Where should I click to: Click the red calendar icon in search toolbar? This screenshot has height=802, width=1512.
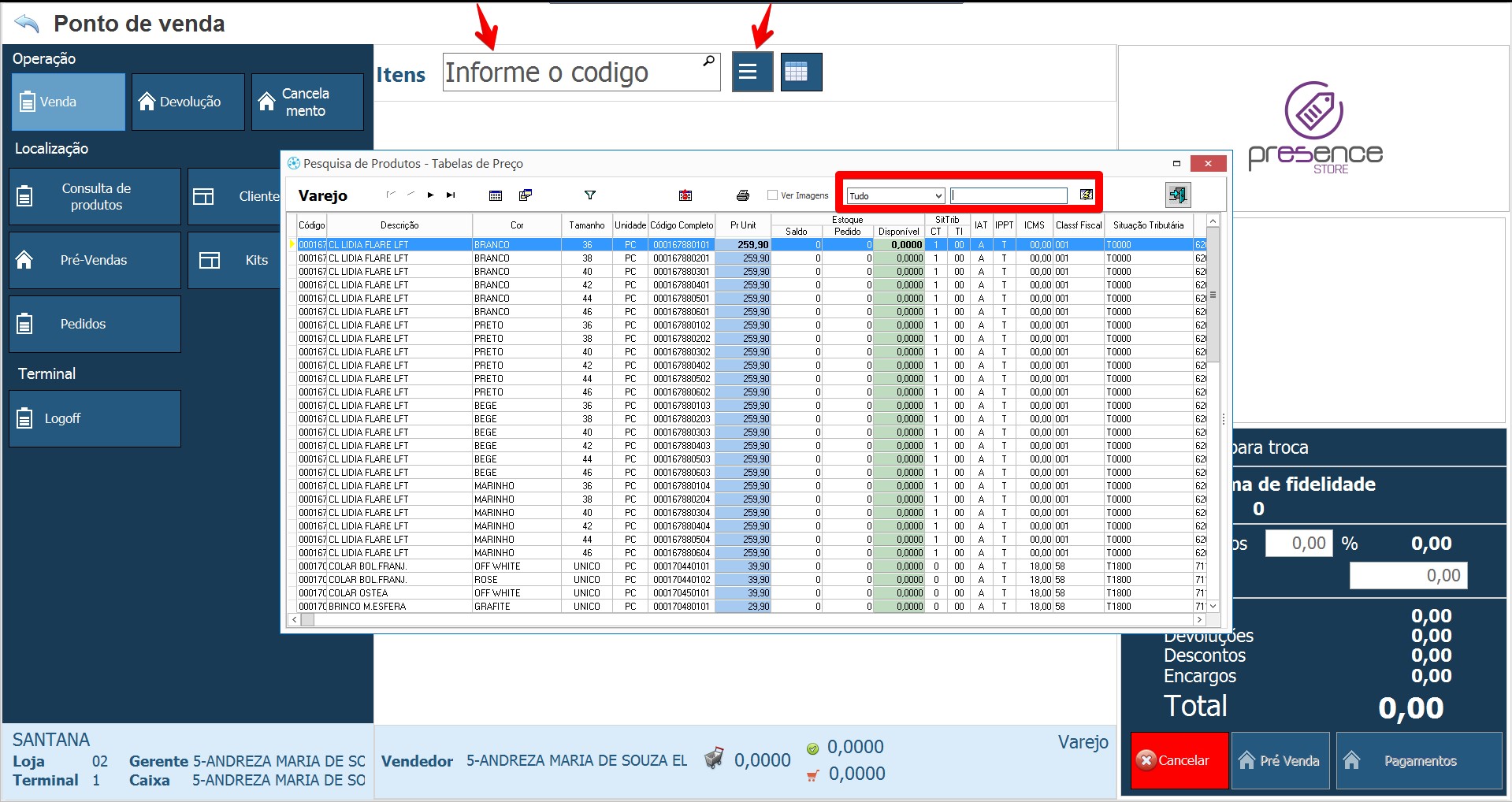[x=685, y=195]
